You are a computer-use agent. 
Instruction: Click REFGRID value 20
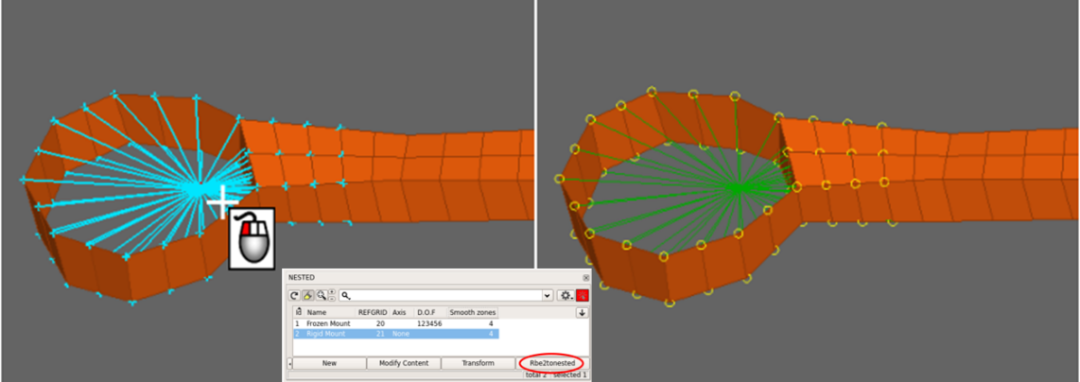(380, 323)
